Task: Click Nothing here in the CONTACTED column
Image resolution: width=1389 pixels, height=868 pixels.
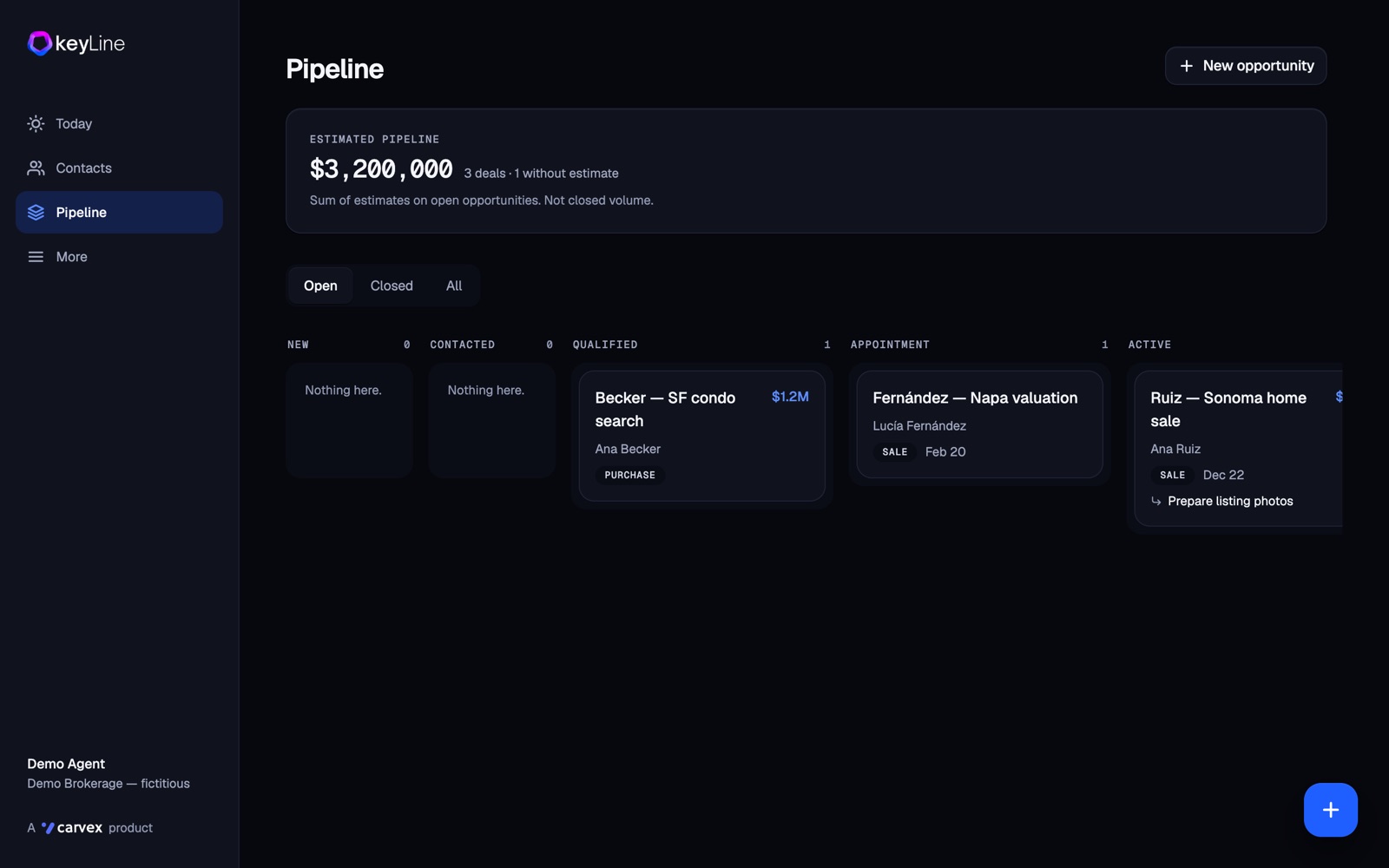Action: 485,391
